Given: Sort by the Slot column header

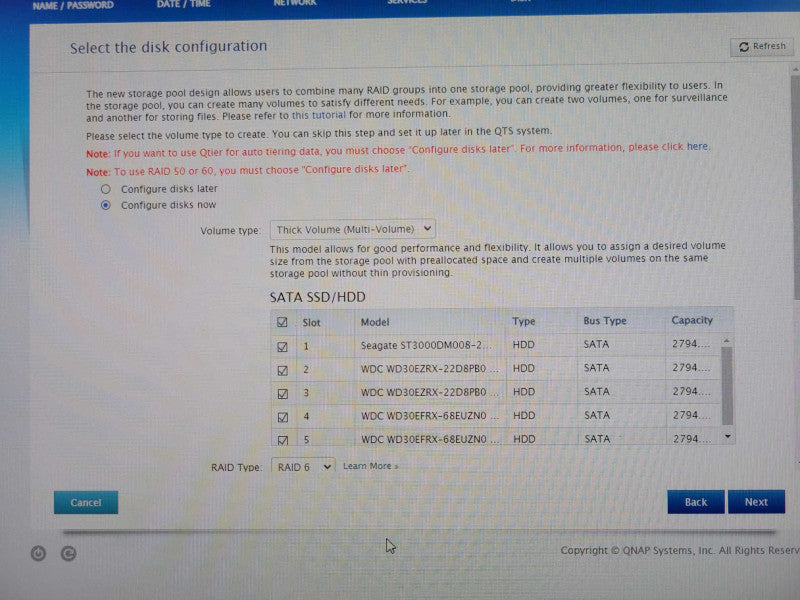Looking at the screenshot, I should pyautogui.click(x=311, y=322).
